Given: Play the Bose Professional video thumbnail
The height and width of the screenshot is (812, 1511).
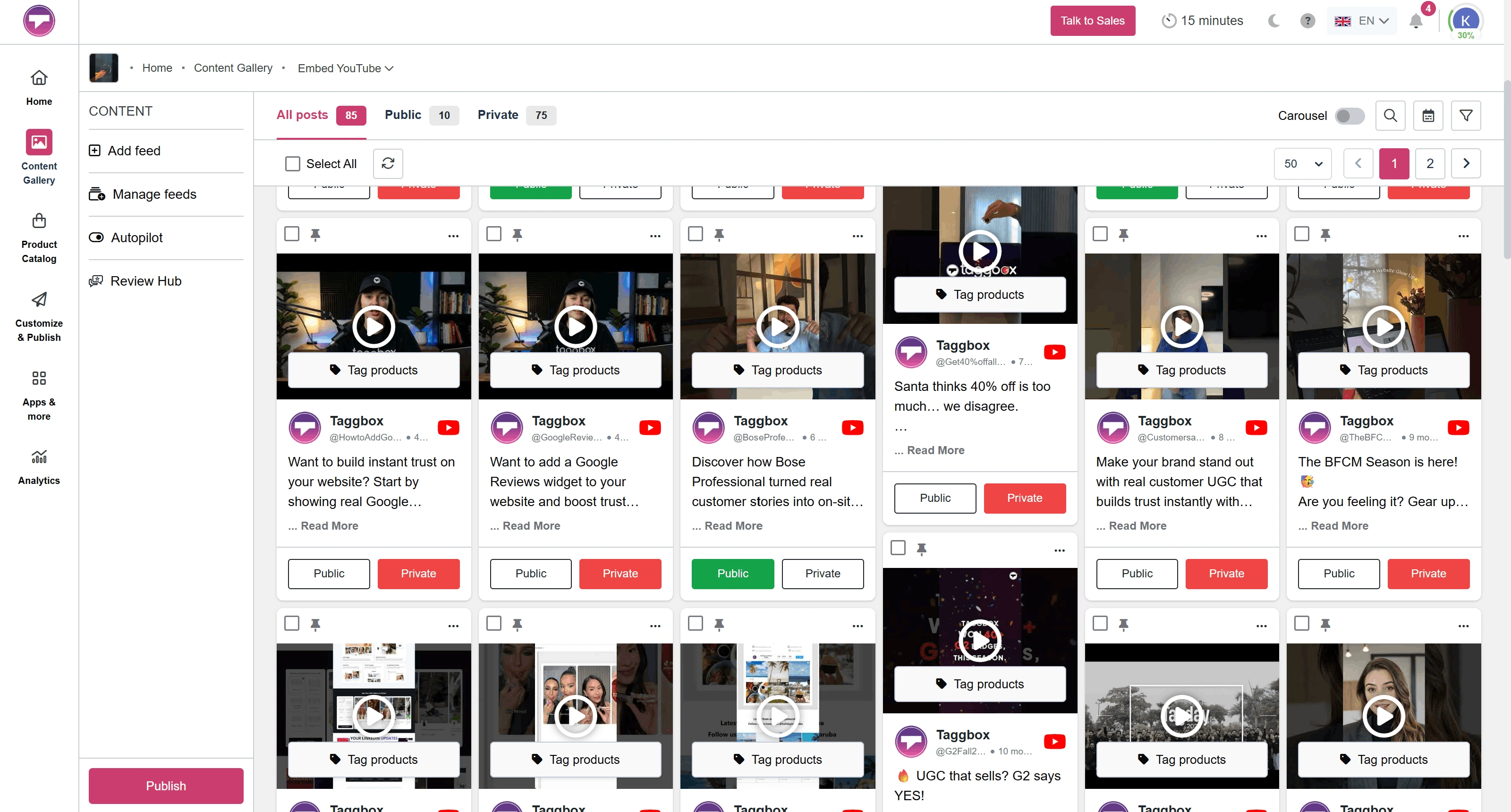Looking at the screenshot, I should [778, 326].
